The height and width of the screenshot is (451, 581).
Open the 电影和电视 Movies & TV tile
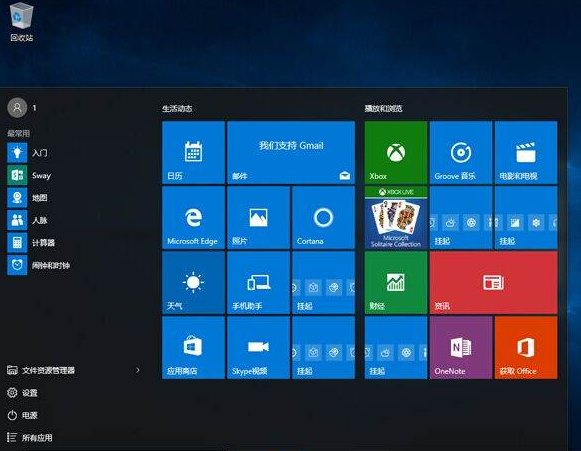(x=526, y=153)
